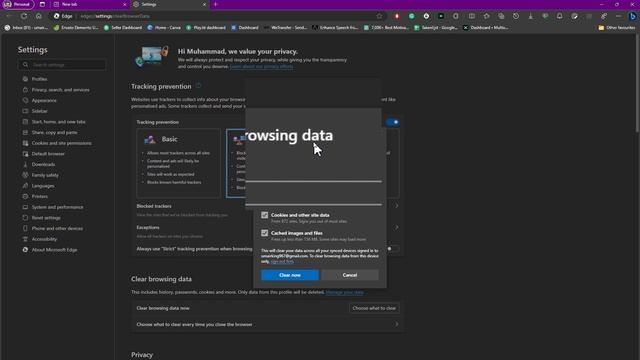Click the page vertical scrollbar

tap(637, 84)
